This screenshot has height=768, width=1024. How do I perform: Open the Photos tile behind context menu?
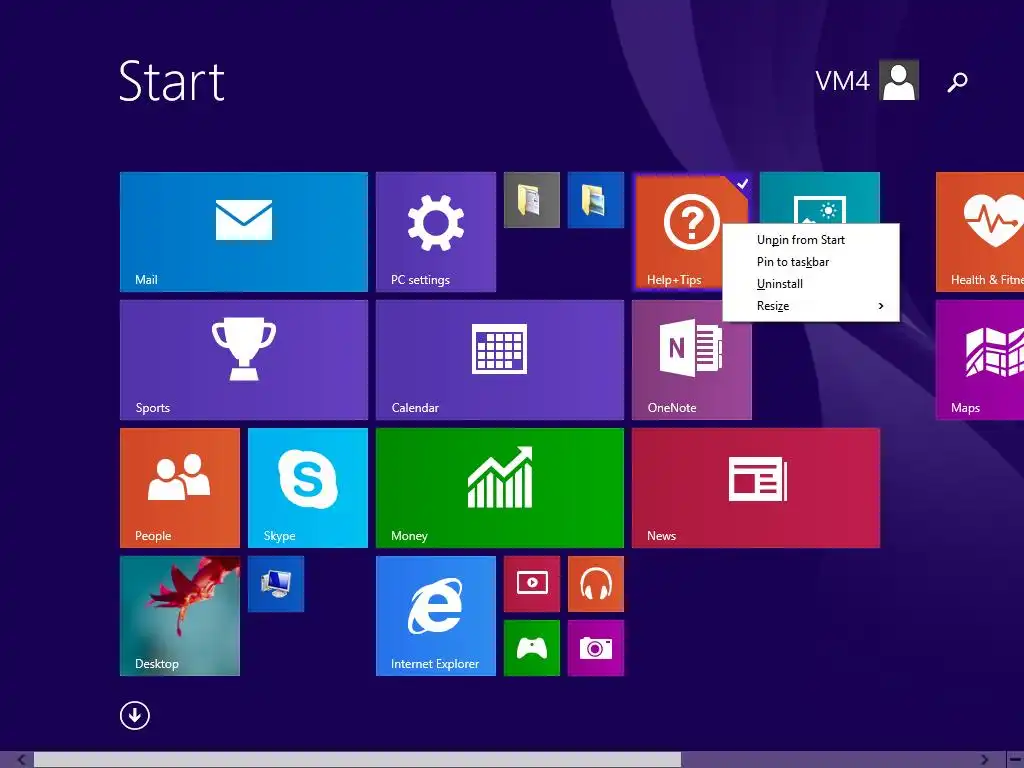(820, 197)
